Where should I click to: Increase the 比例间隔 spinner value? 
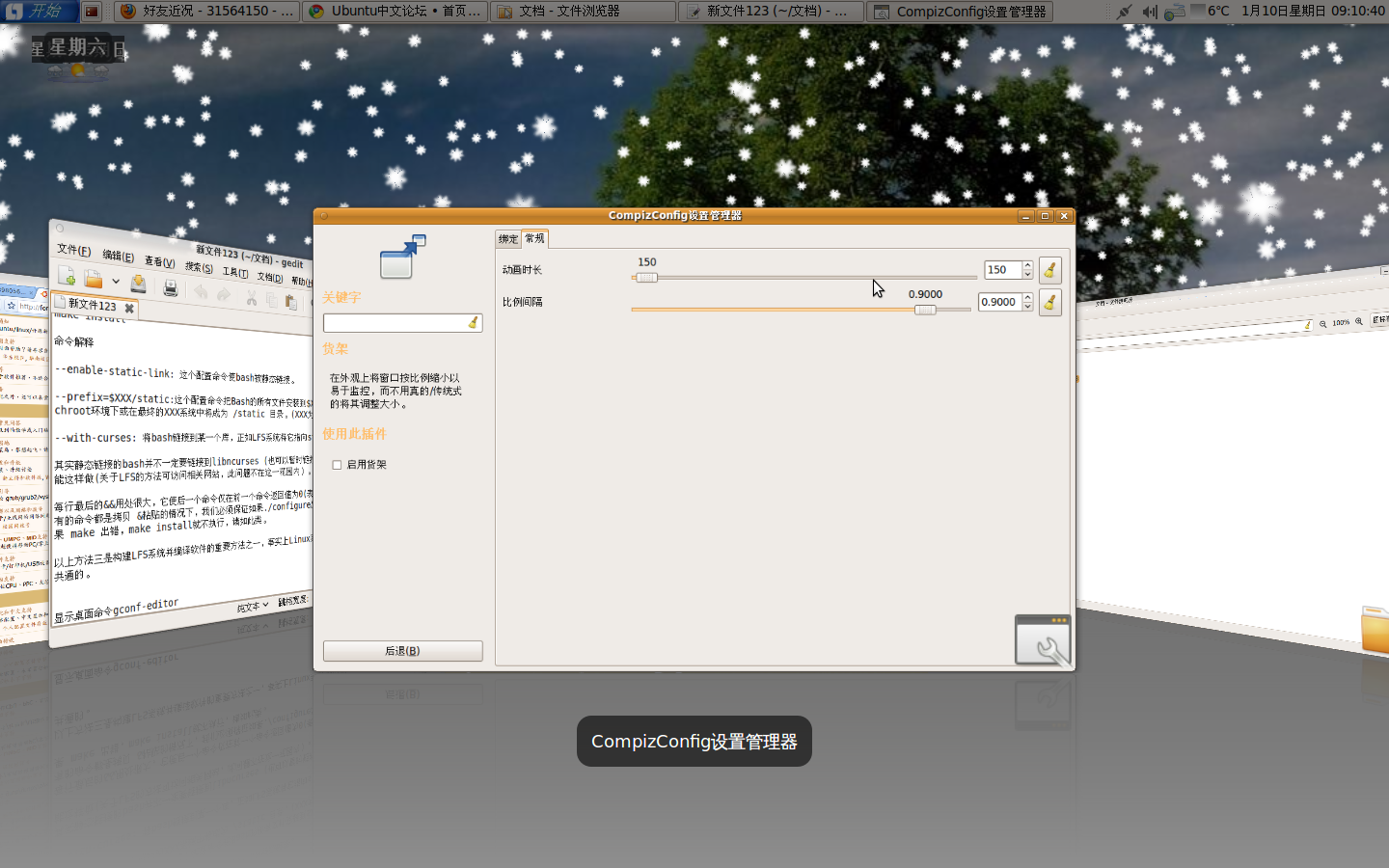1028,297
